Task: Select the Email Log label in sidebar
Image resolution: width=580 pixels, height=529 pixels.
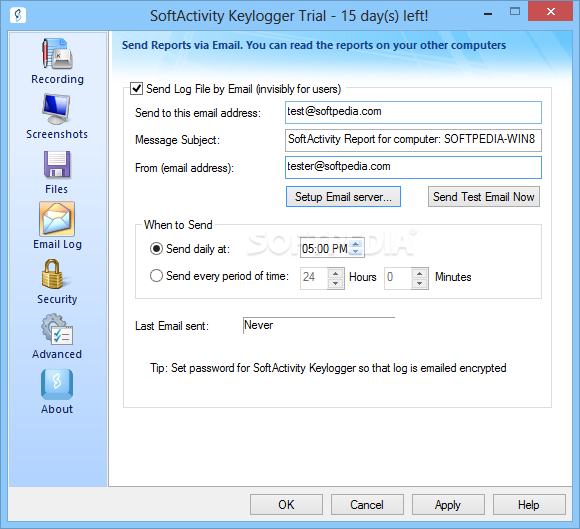Action: 57,244
